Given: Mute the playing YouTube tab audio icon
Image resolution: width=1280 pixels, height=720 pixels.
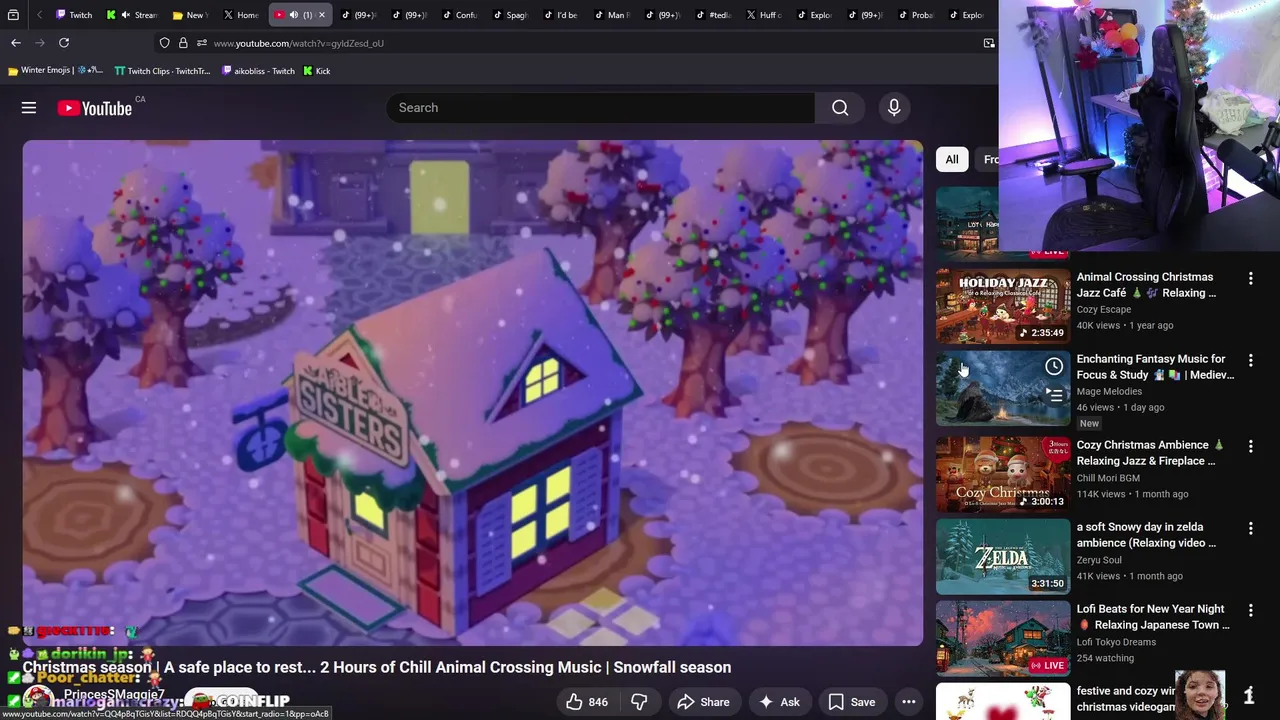Looking at the screenshot, I should [x=294, y=15].
